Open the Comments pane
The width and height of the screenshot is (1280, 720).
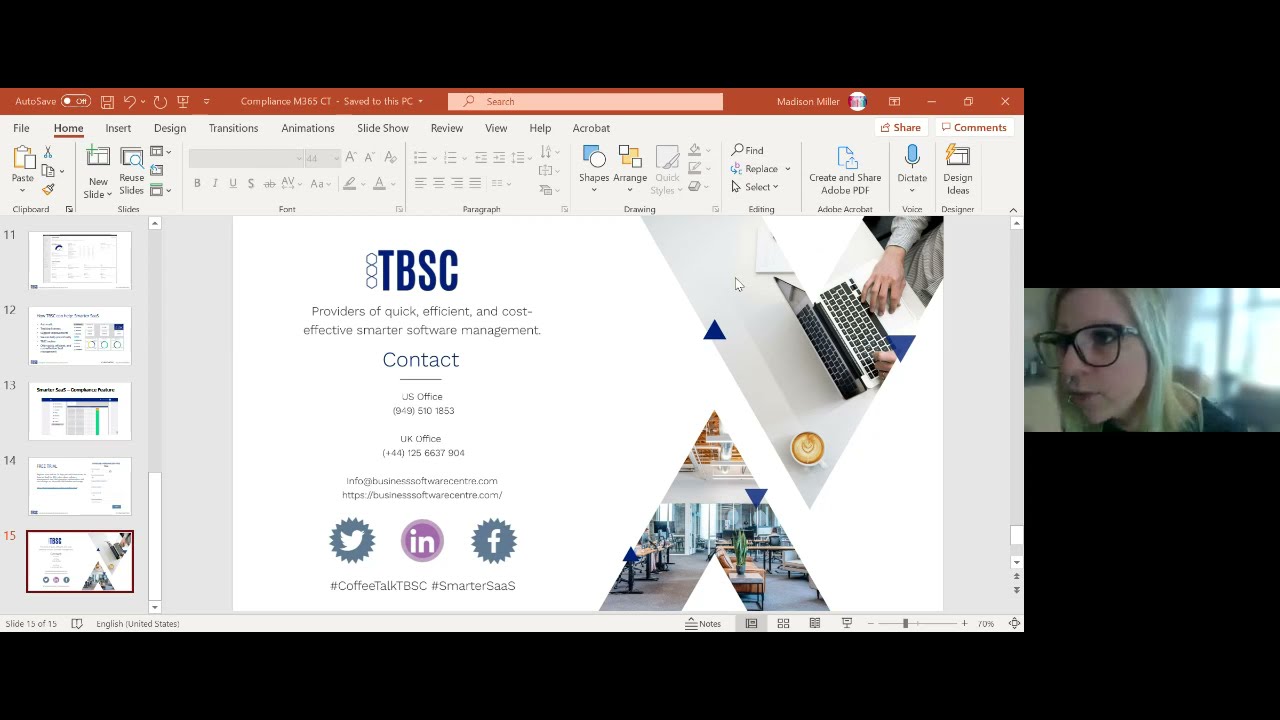[974, 128]
